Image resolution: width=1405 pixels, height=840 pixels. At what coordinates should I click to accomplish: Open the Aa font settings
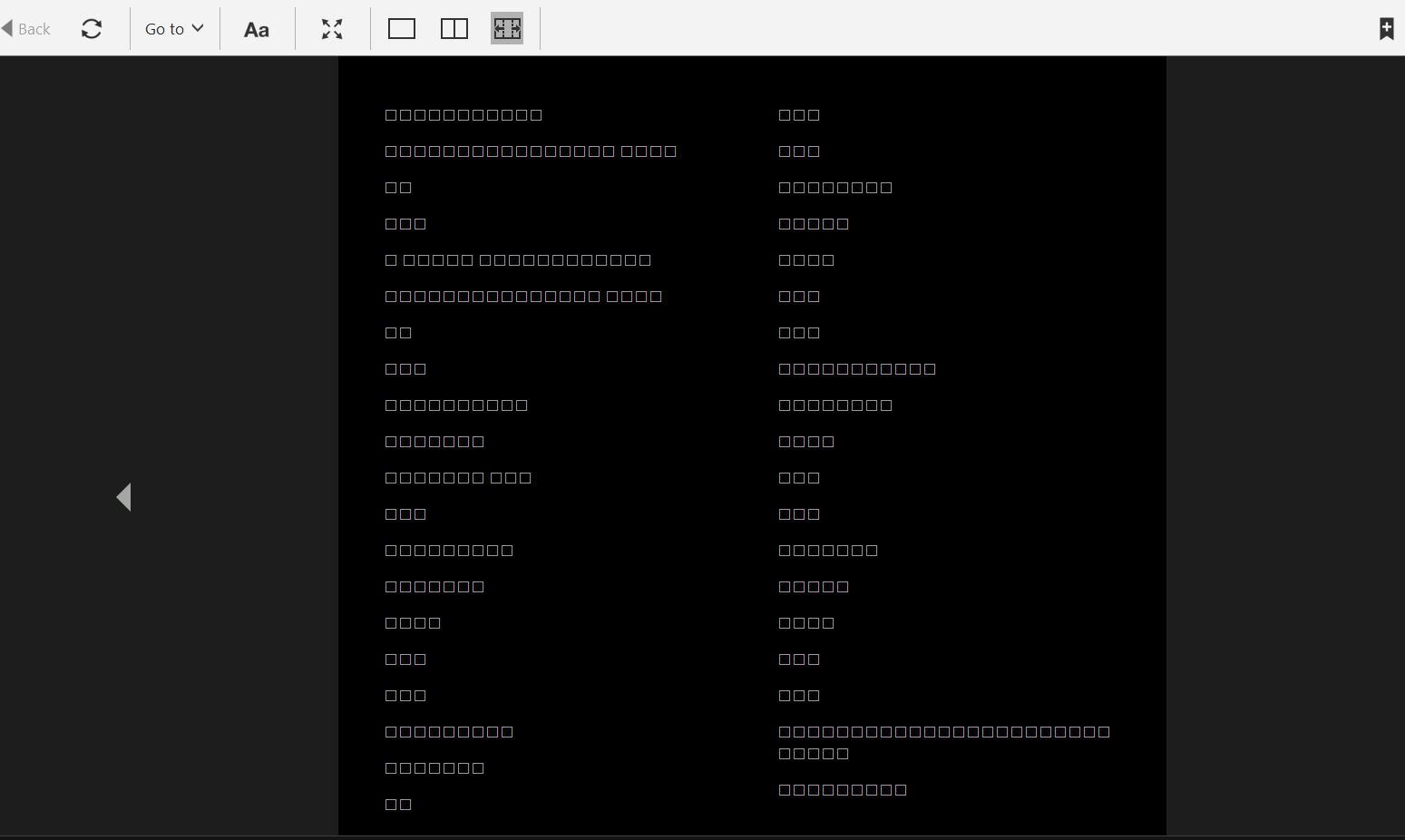tap(257, 30)
